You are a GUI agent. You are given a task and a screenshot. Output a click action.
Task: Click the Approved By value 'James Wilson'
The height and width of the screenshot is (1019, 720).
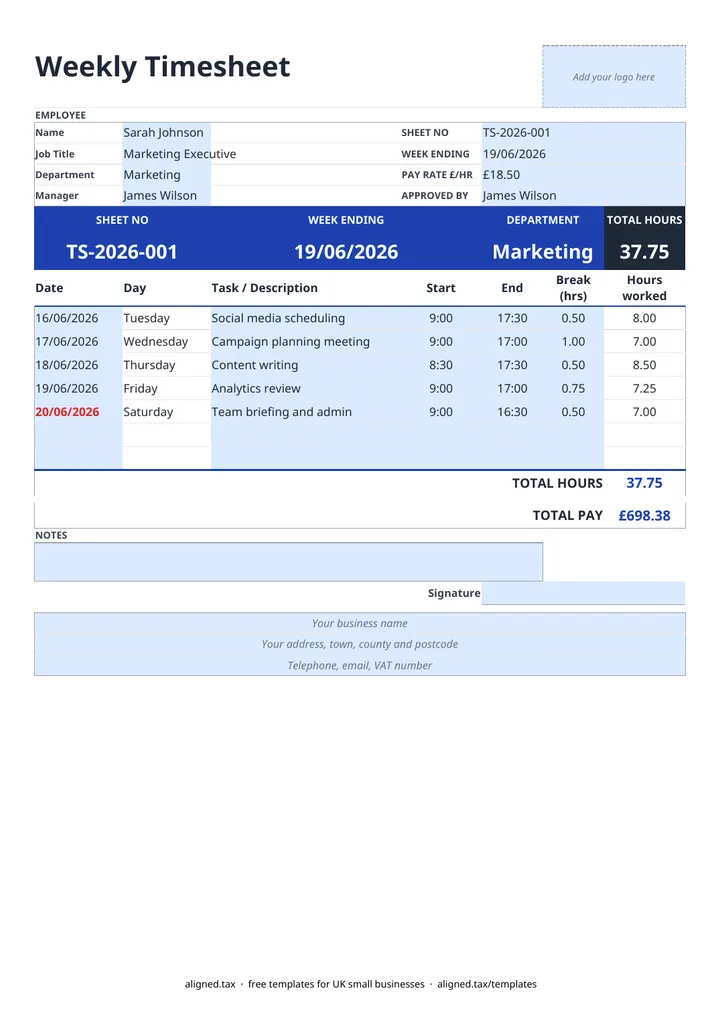[x=519, y=196]
